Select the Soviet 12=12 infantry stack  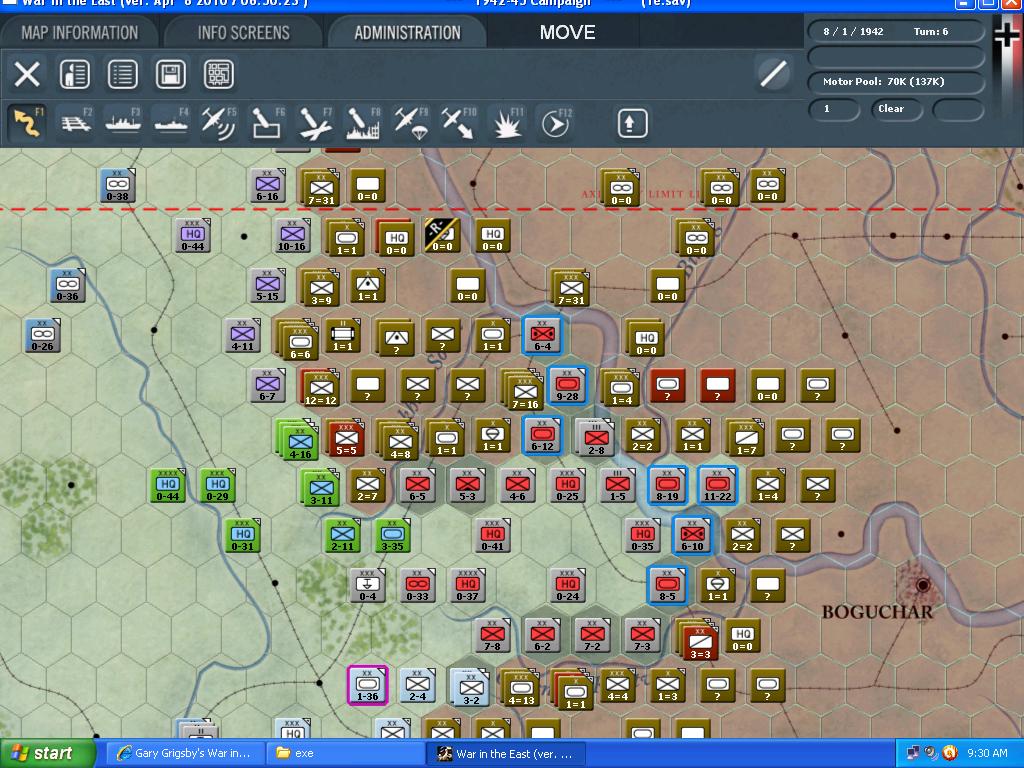(321, 388)
